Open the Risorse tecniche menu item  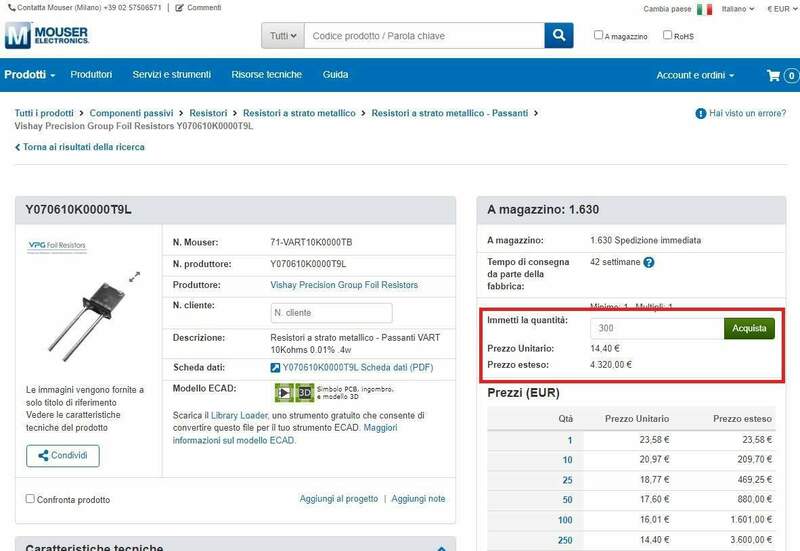click(x=266, y=75)
